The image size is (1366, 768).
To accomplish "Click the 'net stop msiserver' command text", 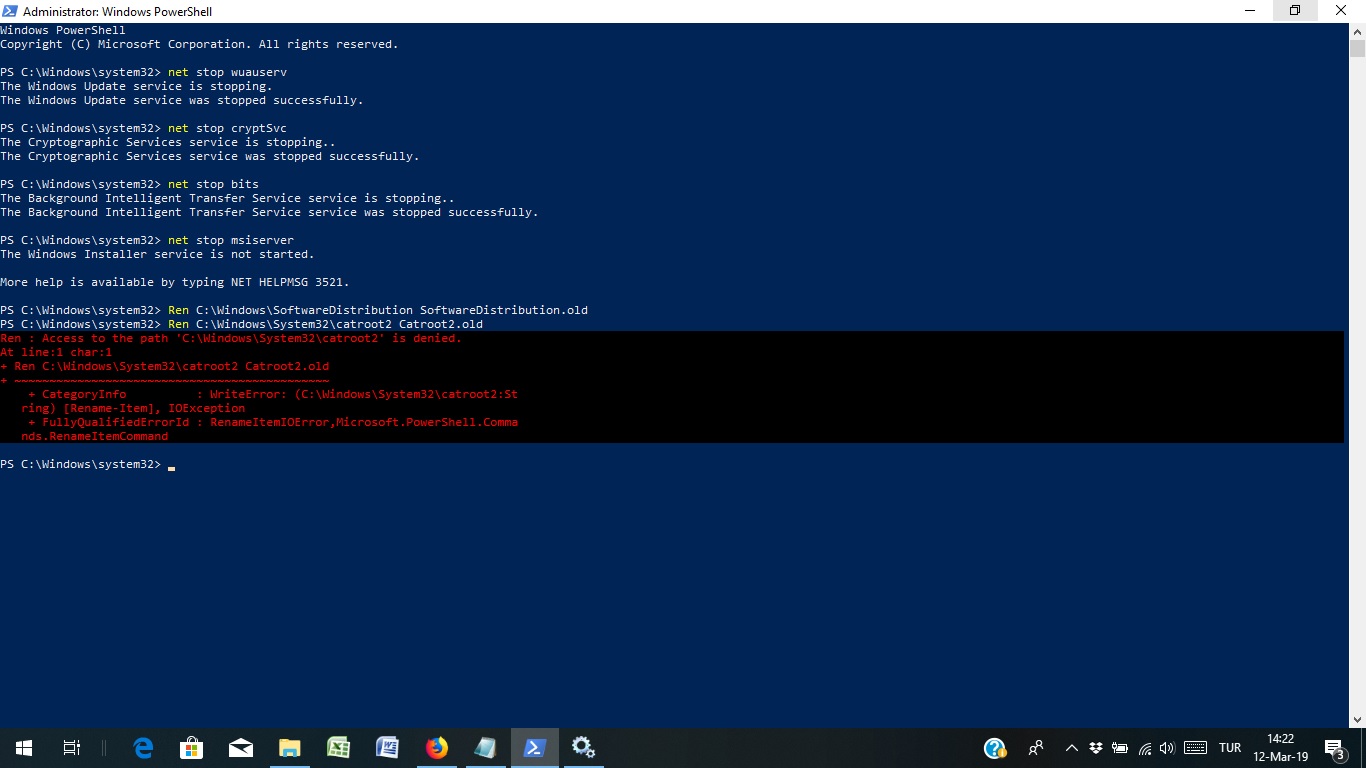I will pyautogui.click(x=231, y=240).
